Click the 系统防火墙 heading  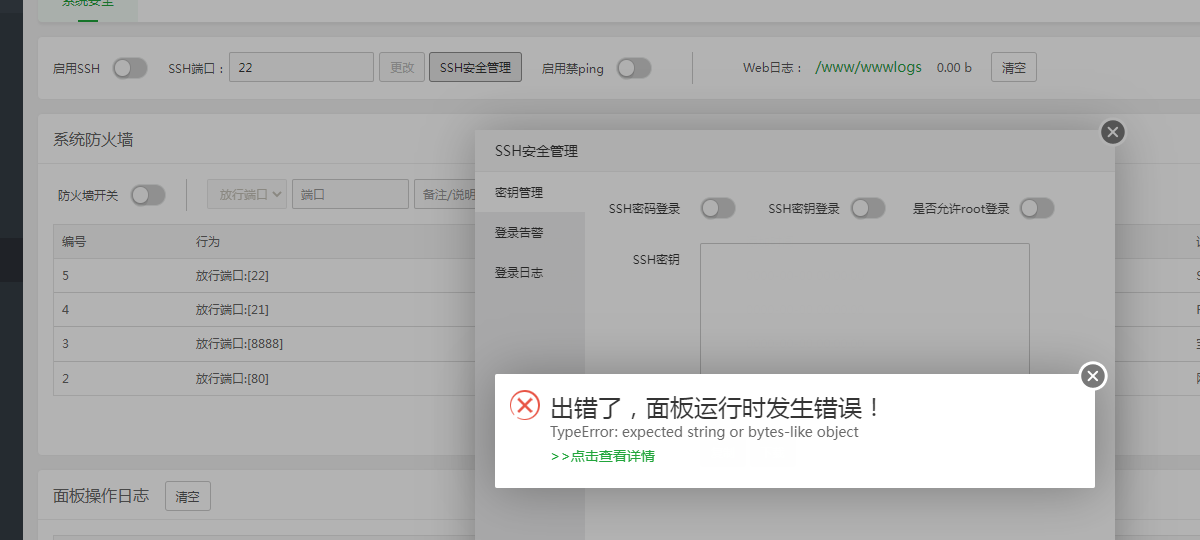tap(93, 139)
